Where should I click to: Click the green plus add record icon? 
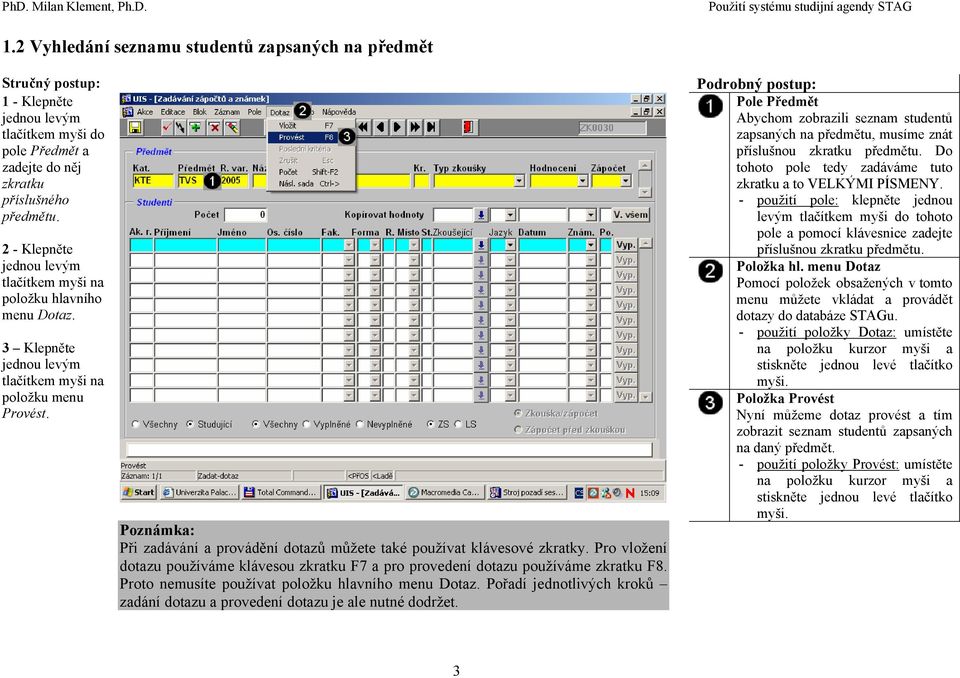[195, 127]
